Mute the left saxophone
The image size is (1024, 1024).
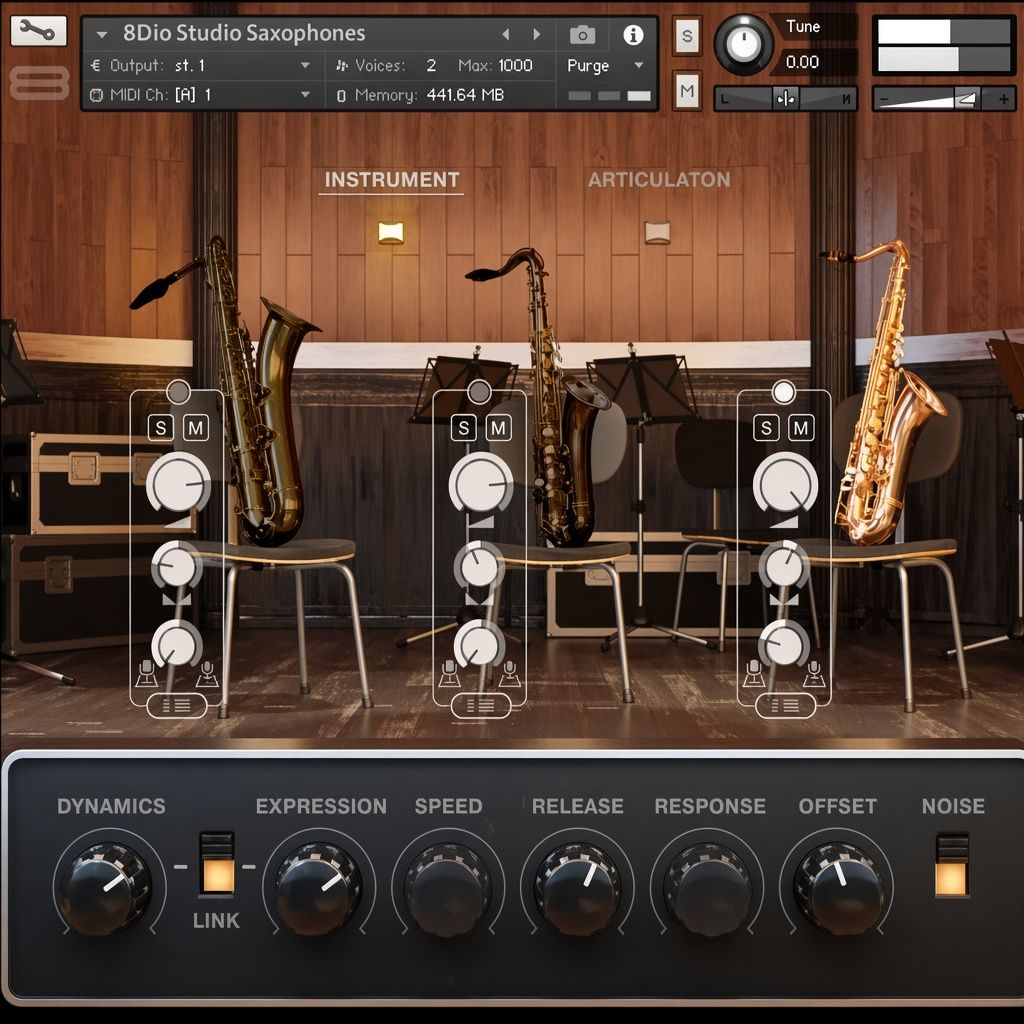[195, 428]
